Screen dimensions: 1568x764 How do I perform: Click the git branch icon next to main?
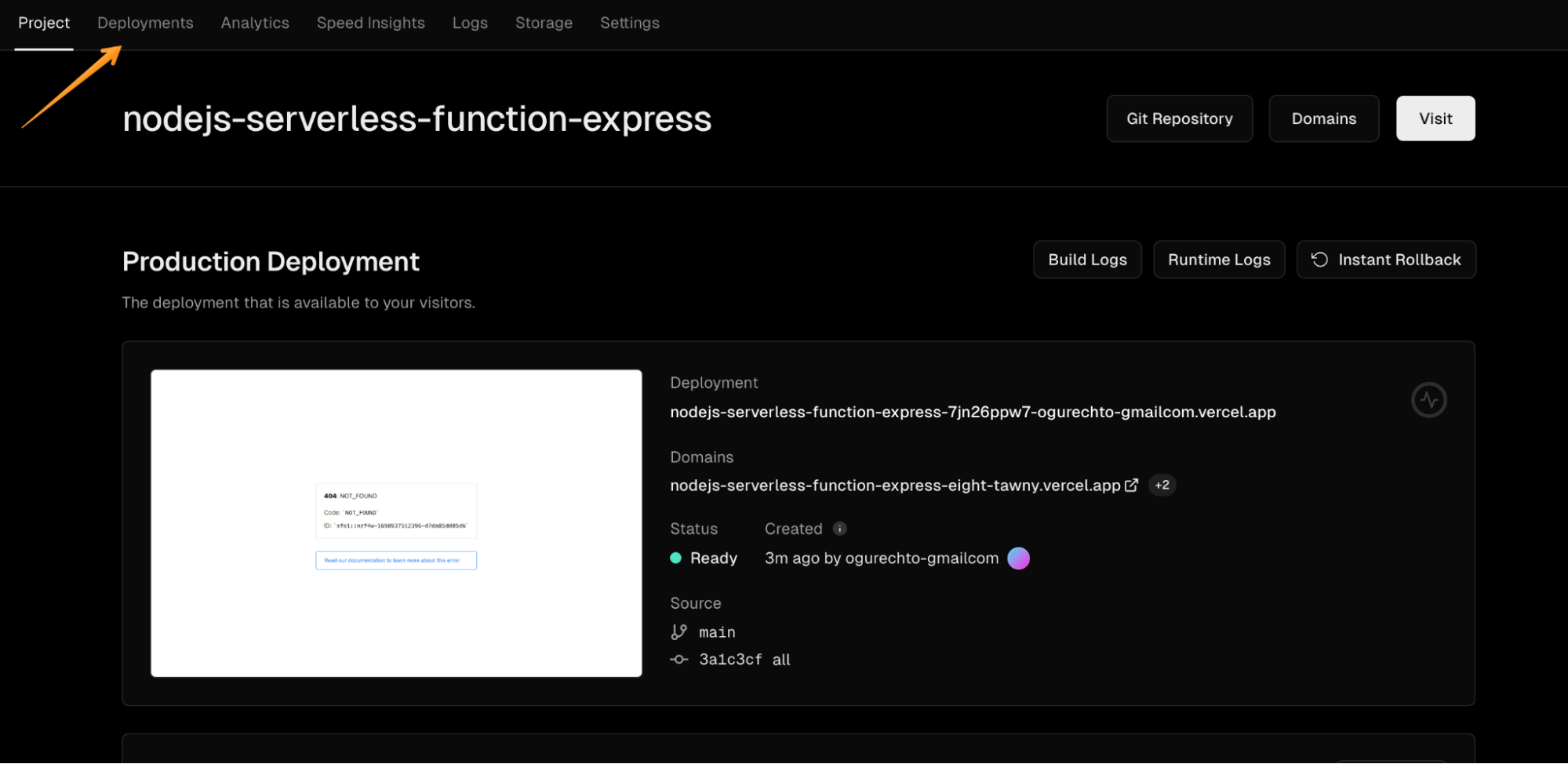pyautogui.click(x=678, y=631)
